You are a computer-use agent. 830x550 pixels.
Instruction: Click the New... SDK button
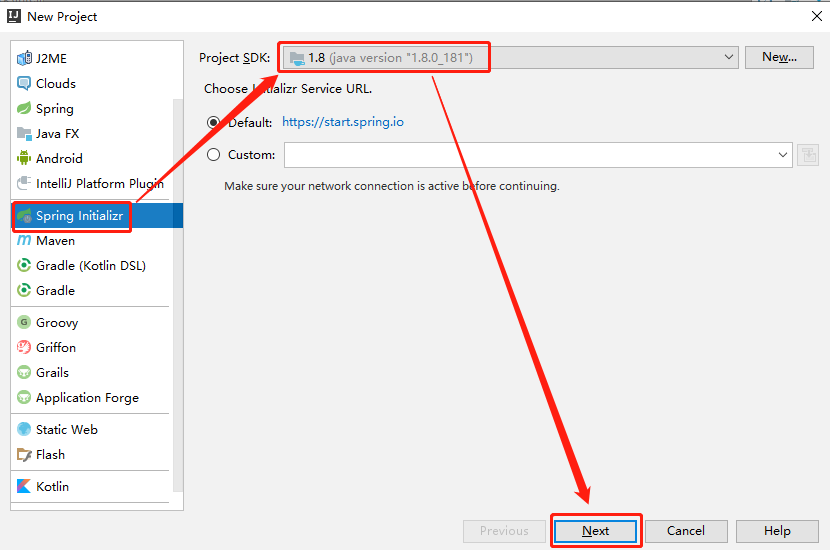[779, 57]
